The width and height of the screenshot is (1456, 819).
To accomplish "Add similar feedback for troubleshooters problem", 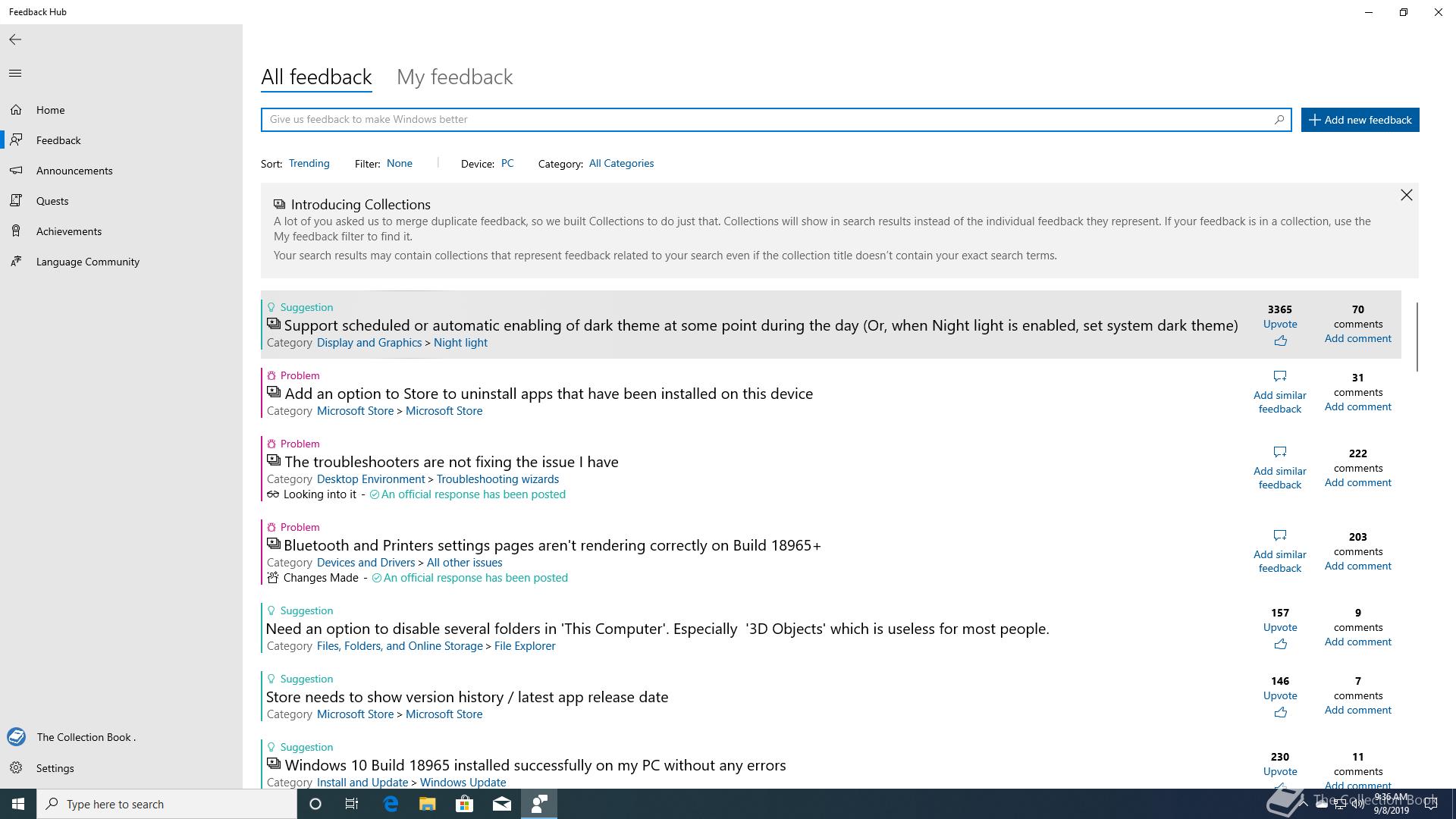I will point(1280,469).
